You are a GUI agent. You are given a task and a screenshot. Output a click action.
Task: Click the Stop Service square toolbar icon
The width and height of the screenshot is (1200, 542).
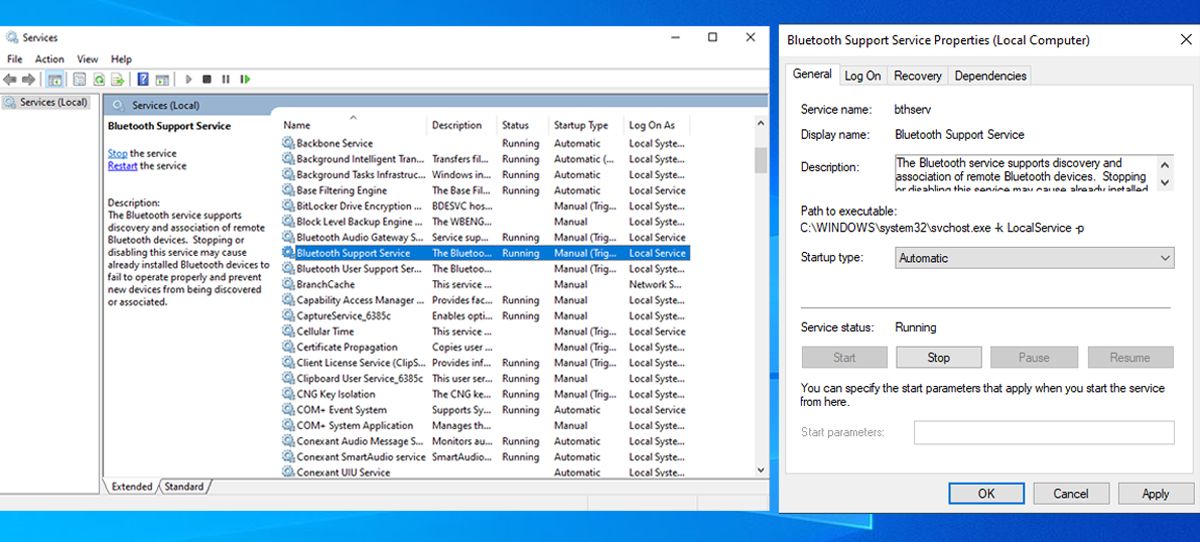207,79
